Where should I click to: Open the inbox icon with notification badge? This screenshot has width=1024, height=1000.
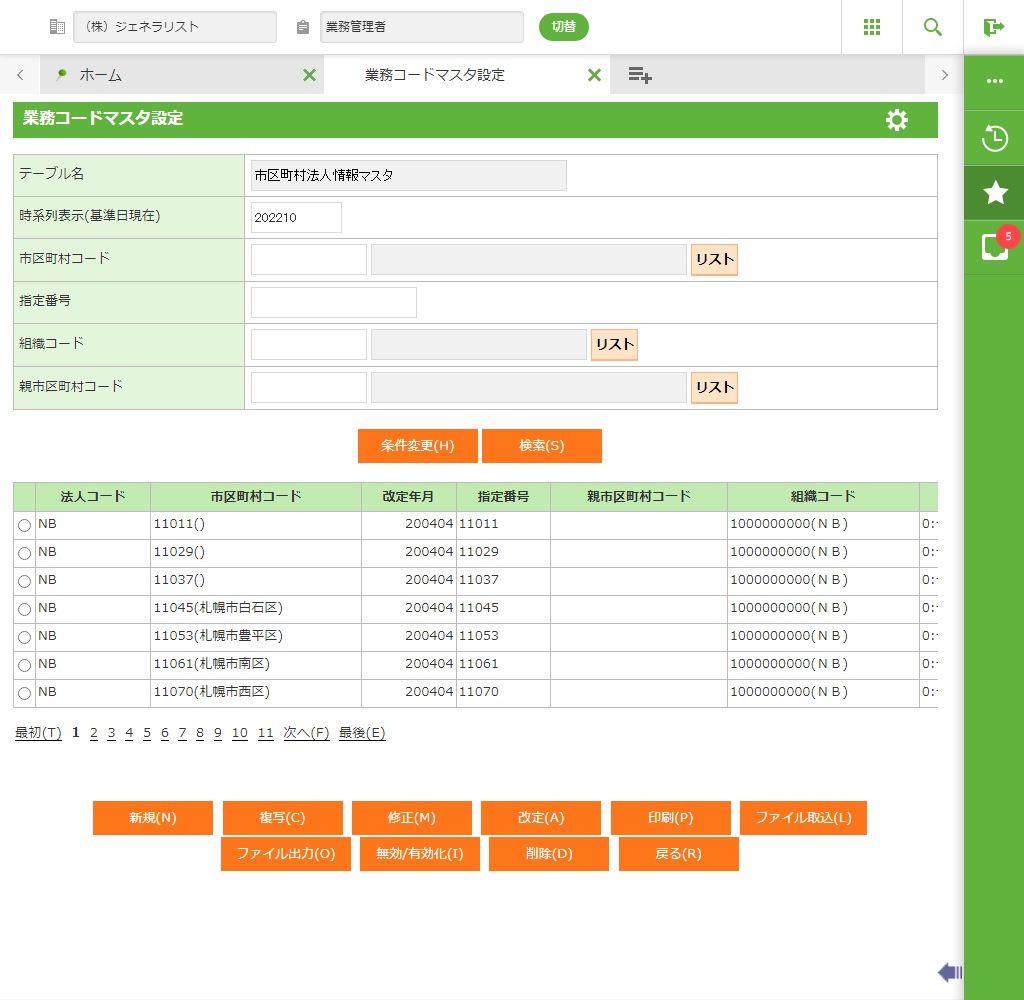[x=994, y=247]
